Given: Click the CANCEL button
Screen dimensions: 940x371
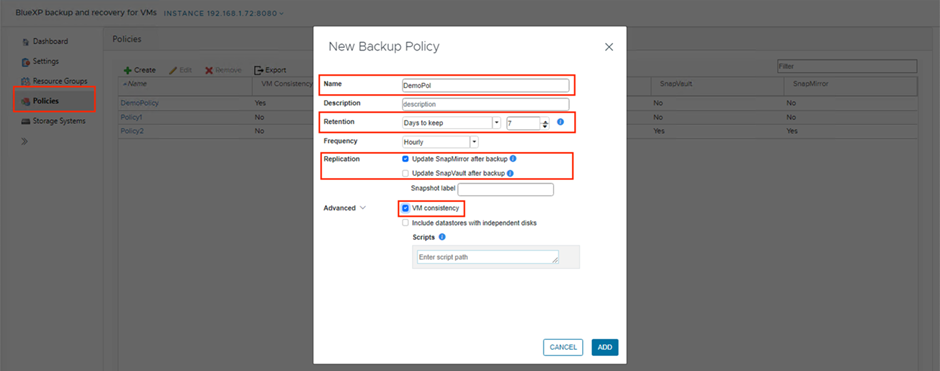Looking at the screenshot, I should [563, 347].
